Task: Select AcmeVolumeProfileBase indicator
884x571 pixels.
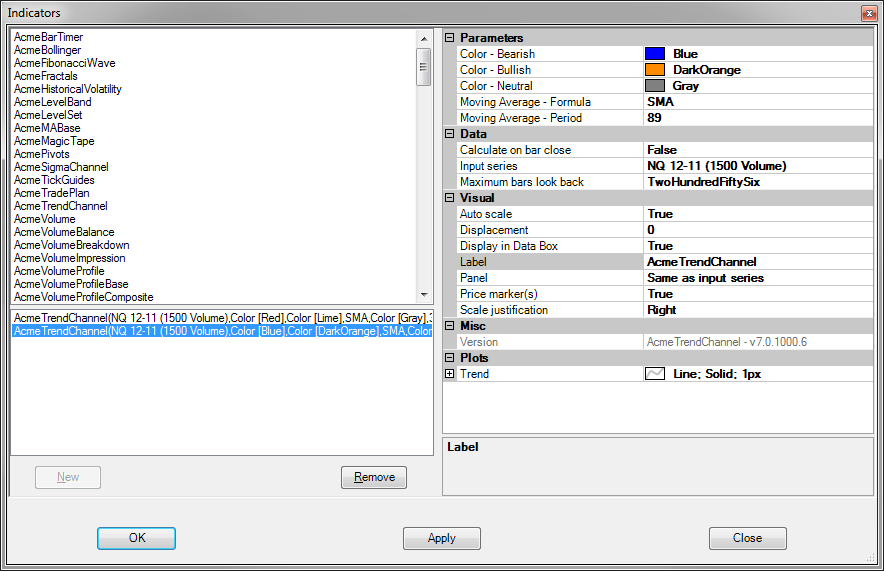Action: (x=71, y=284)
